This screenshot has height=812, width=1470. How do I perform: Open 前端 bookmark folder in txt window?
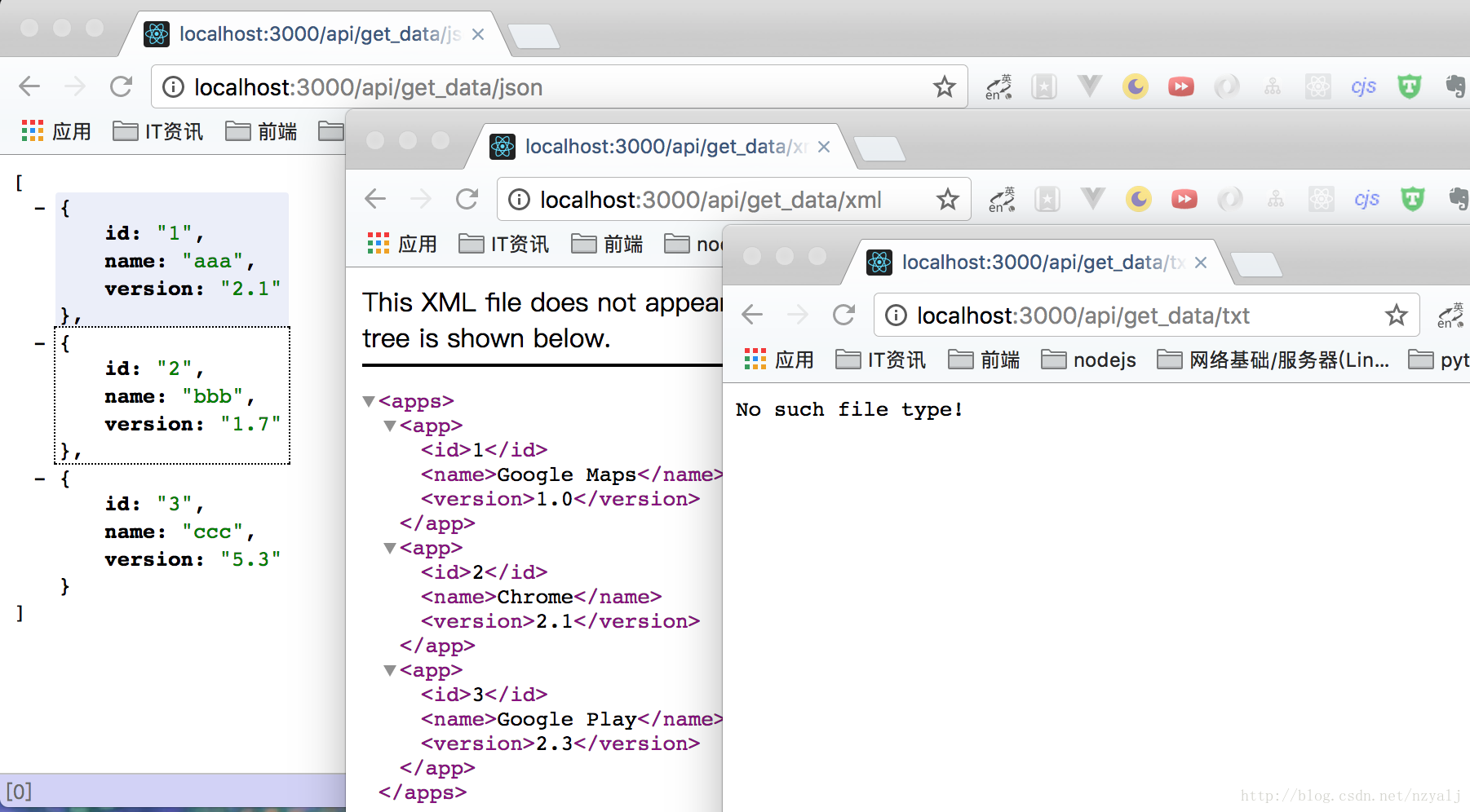(984, 360)
